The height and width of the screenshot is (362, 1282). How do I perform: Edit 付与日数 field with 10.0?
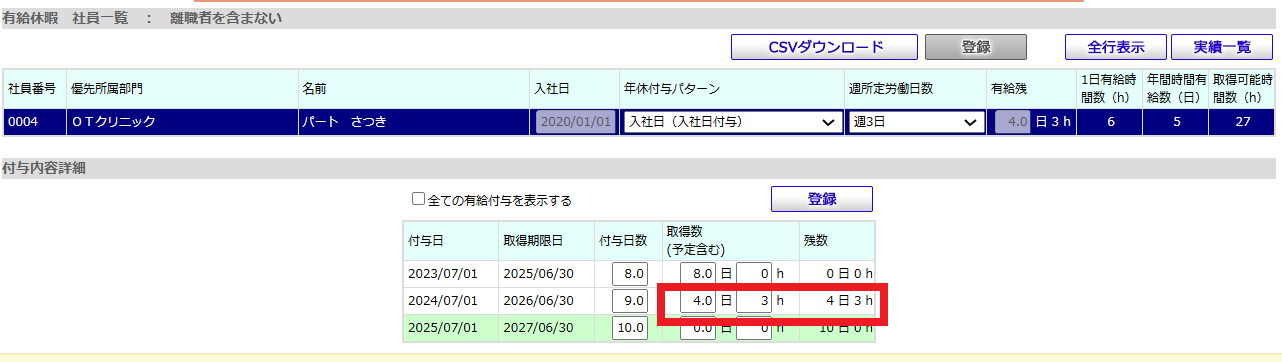click(x=630, y=328)
